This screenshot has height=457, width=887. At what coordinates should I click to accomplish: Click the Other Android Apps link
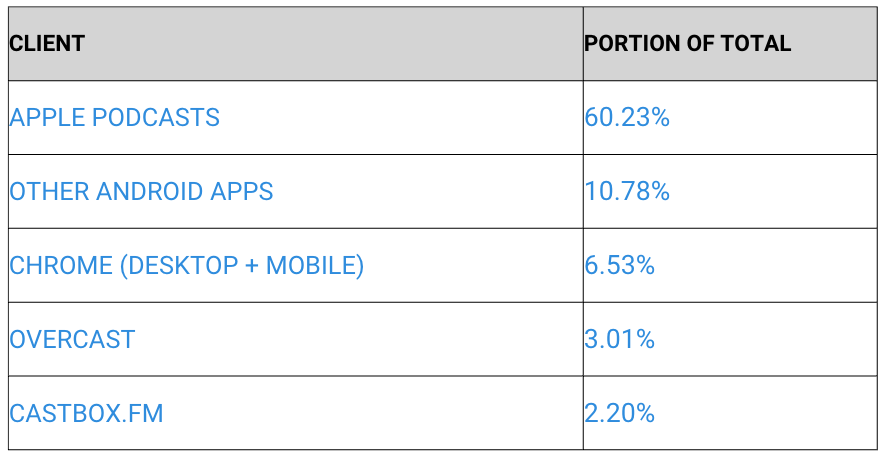coord(141,192)
